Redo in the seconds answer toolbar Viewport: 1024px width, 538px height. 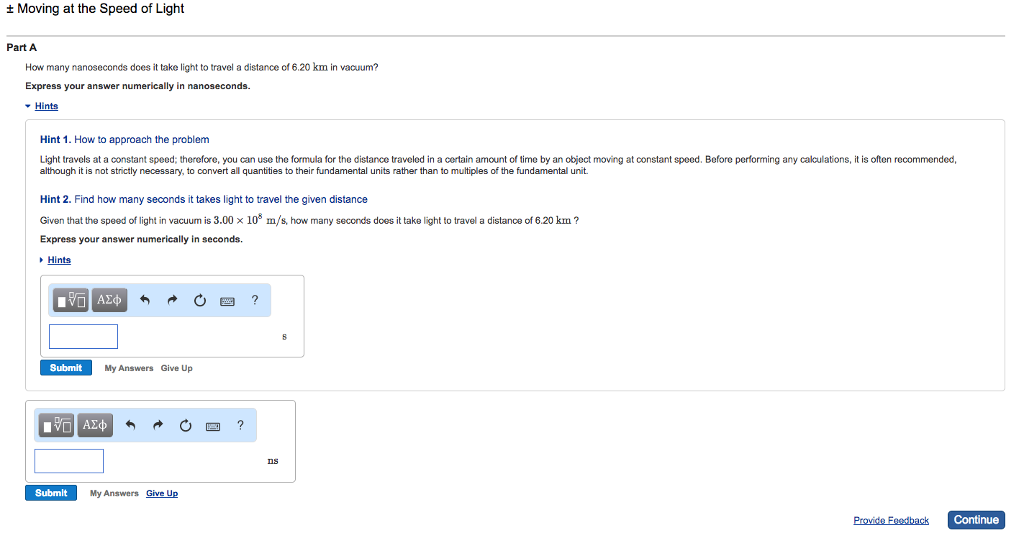coord(172,299)
